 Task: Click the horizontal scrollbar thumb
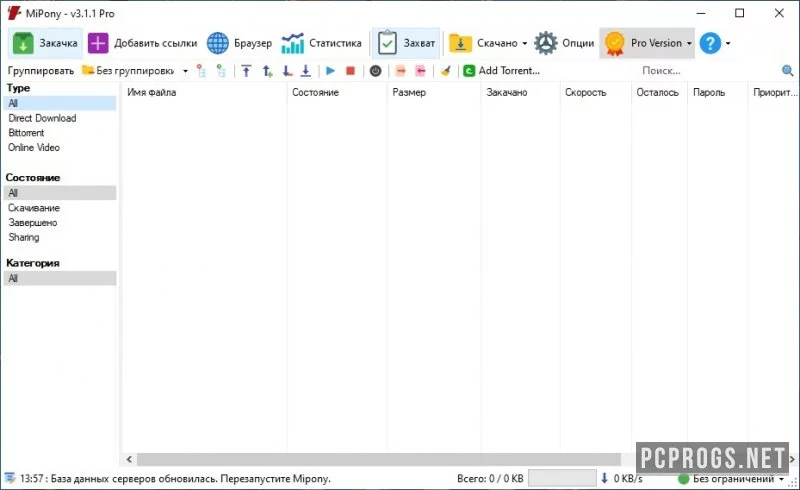(379, 459)
